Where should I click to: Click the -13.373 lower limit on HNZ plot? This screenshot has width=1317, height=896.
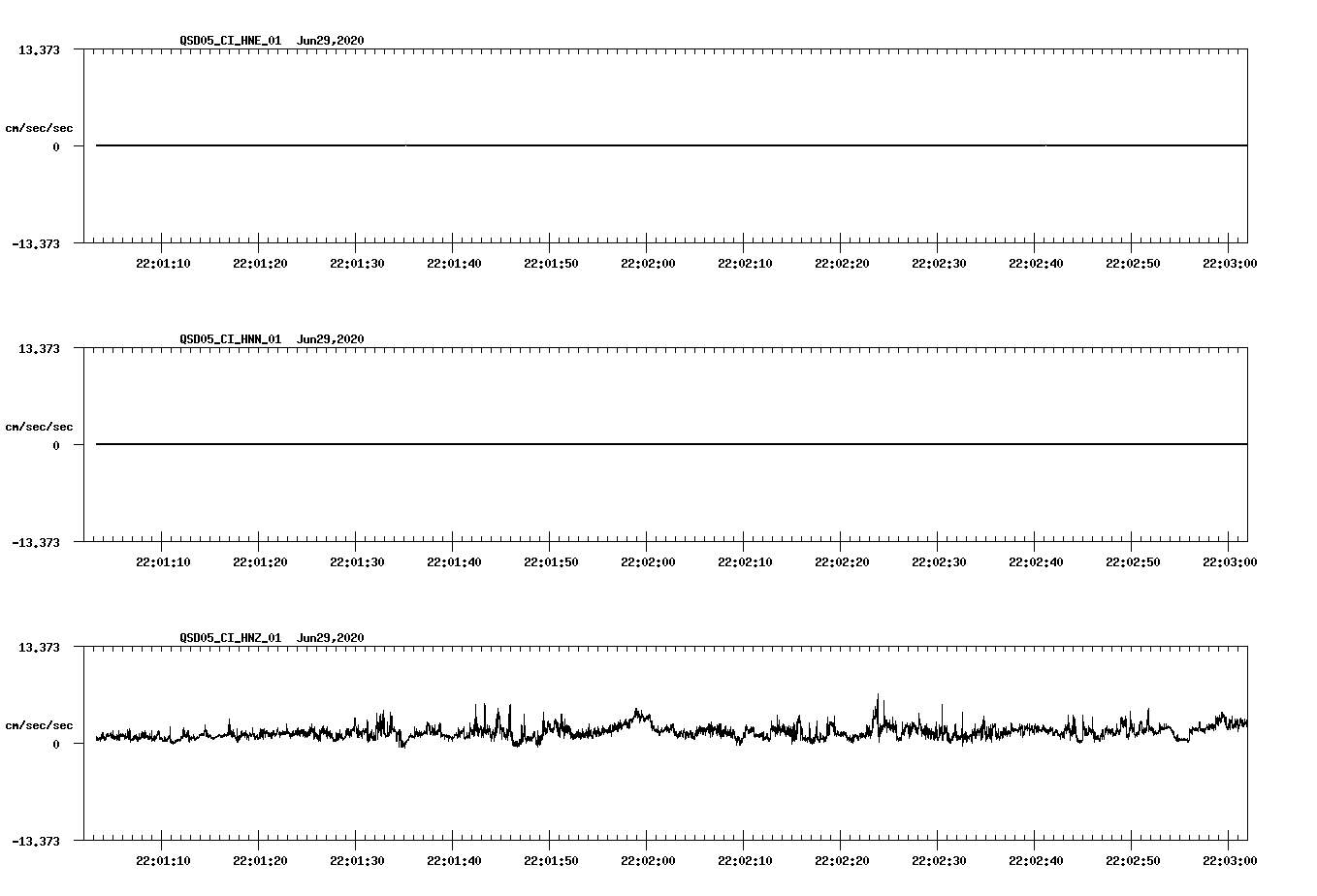click(36, 842)
